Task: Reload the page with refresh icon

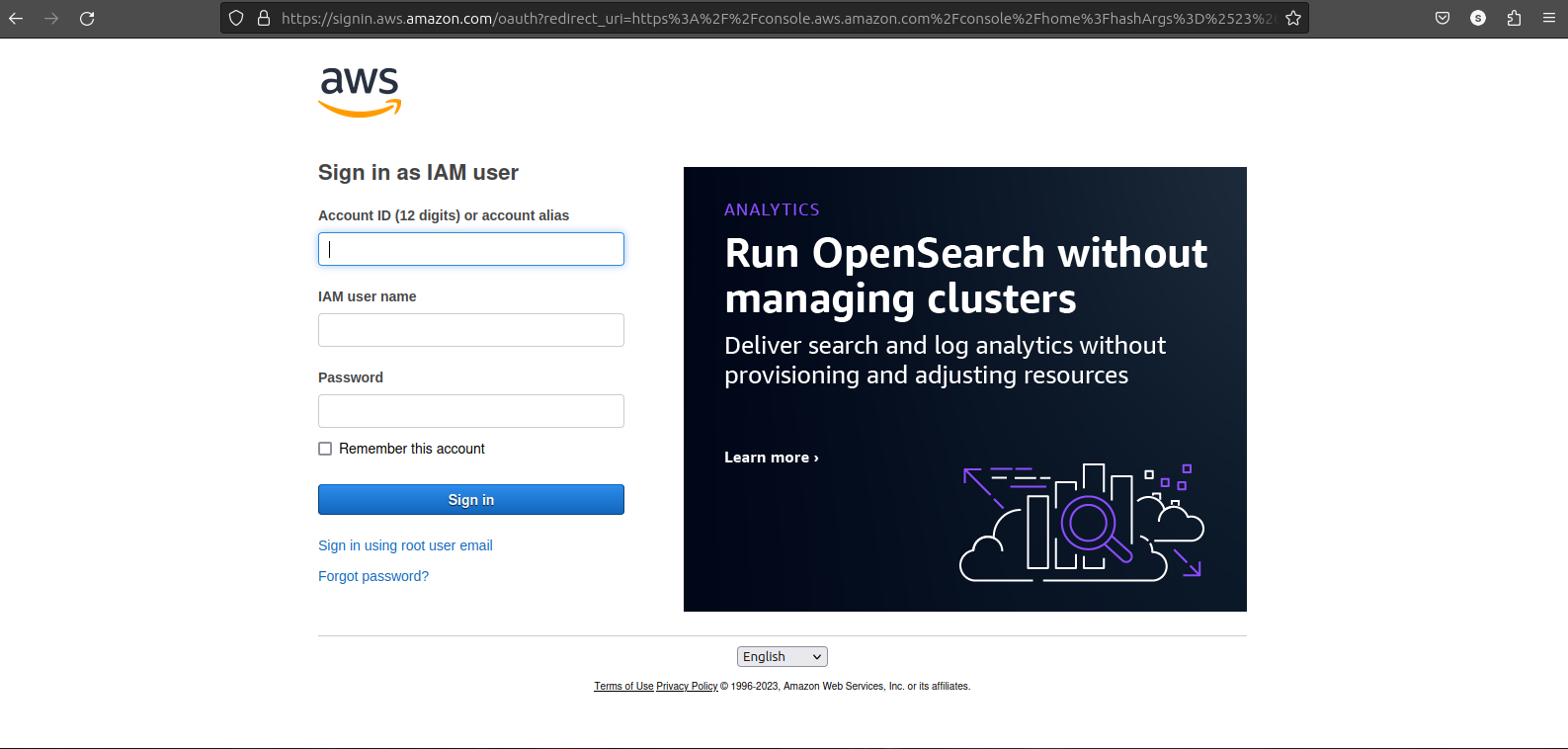Action: tap(87, 18)
